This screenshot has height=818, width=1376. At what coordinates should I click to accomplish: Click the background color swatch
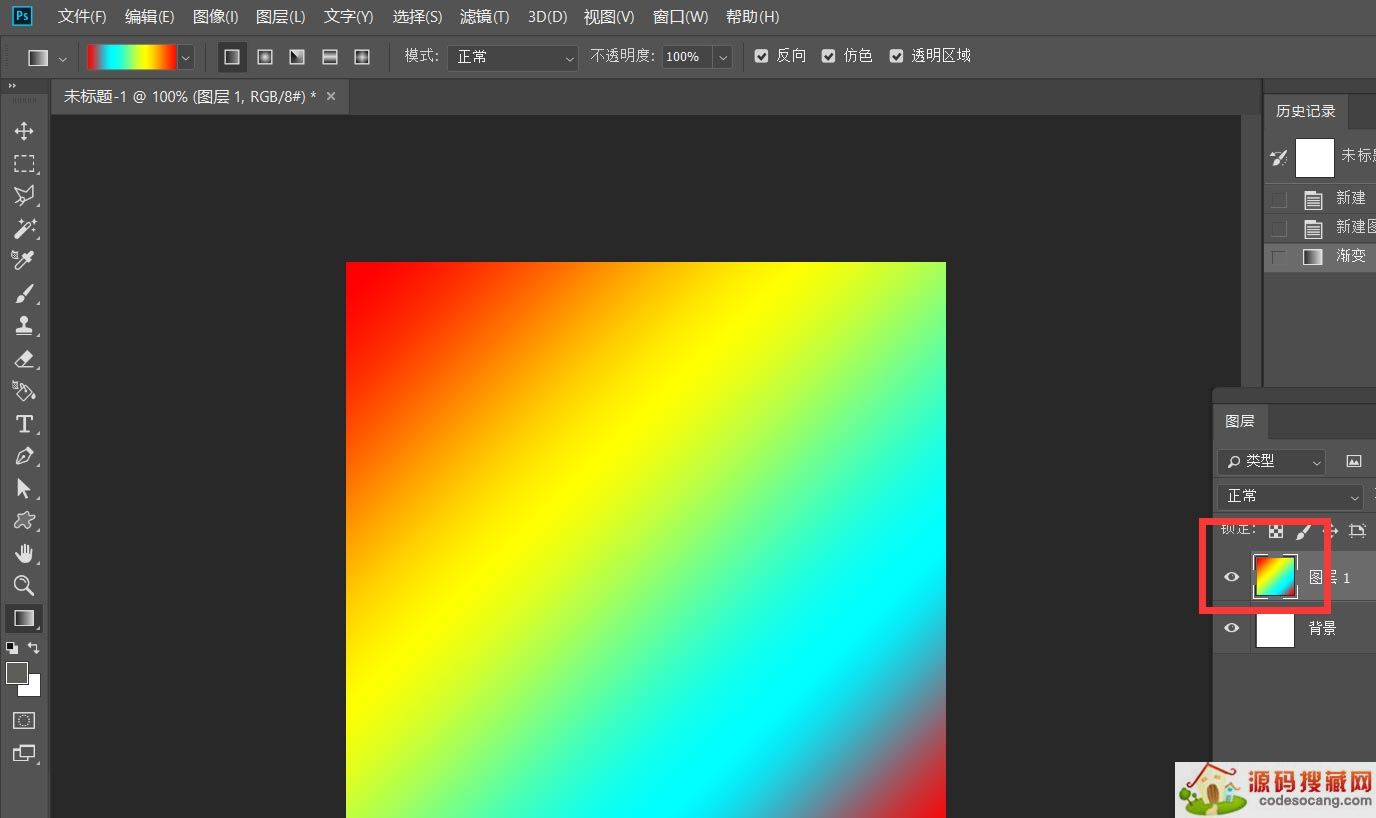(35, 690)
